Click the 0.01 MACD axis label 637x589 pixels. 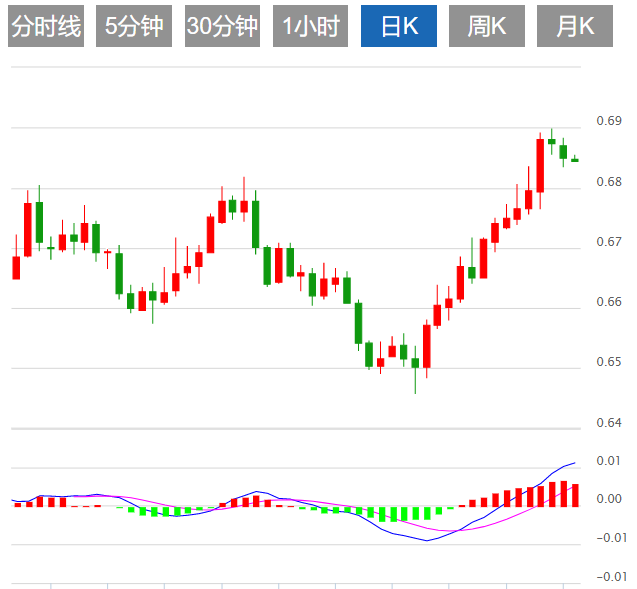point(608,461)
